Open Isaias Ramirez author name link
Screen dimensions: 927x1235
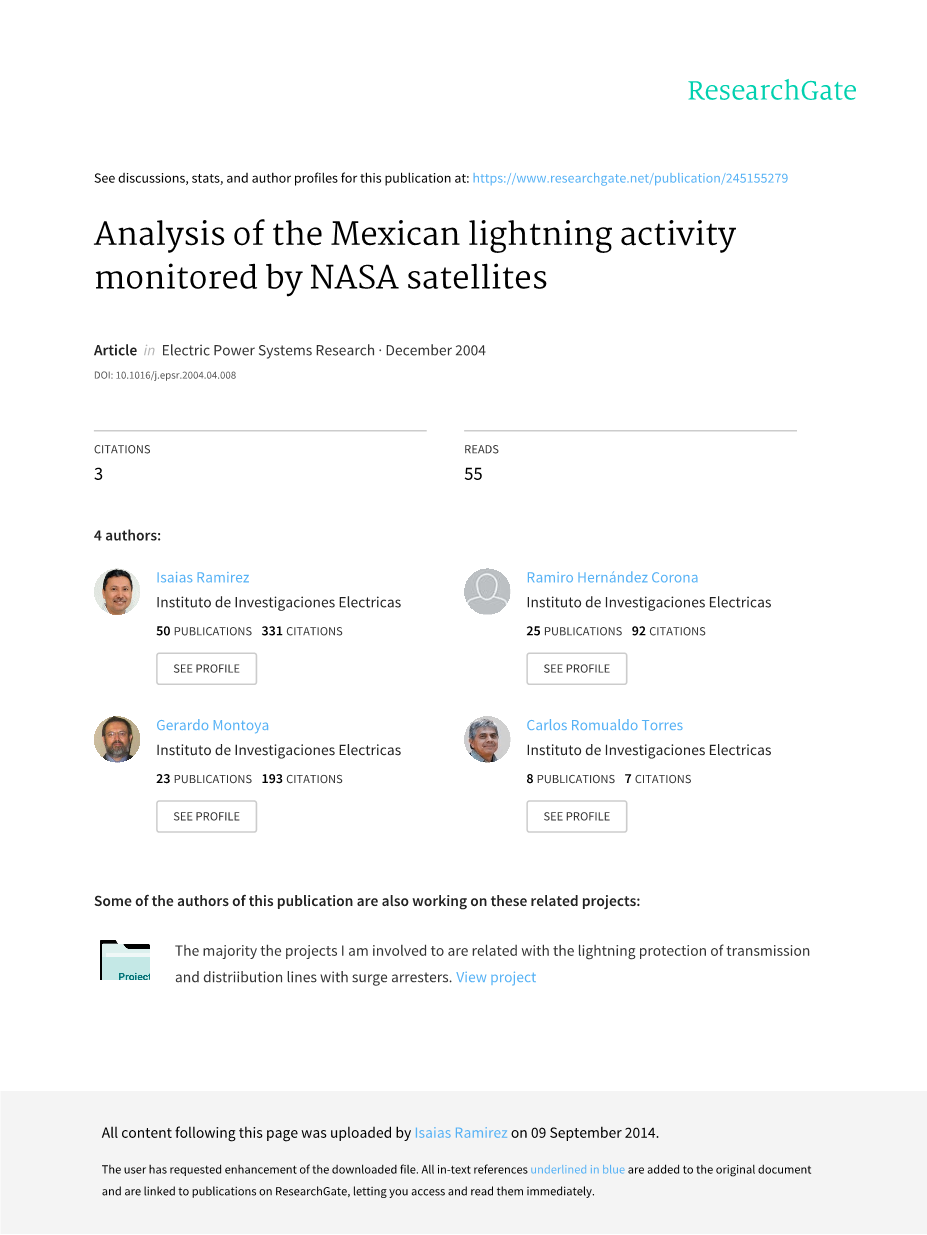tap(203, 577)
